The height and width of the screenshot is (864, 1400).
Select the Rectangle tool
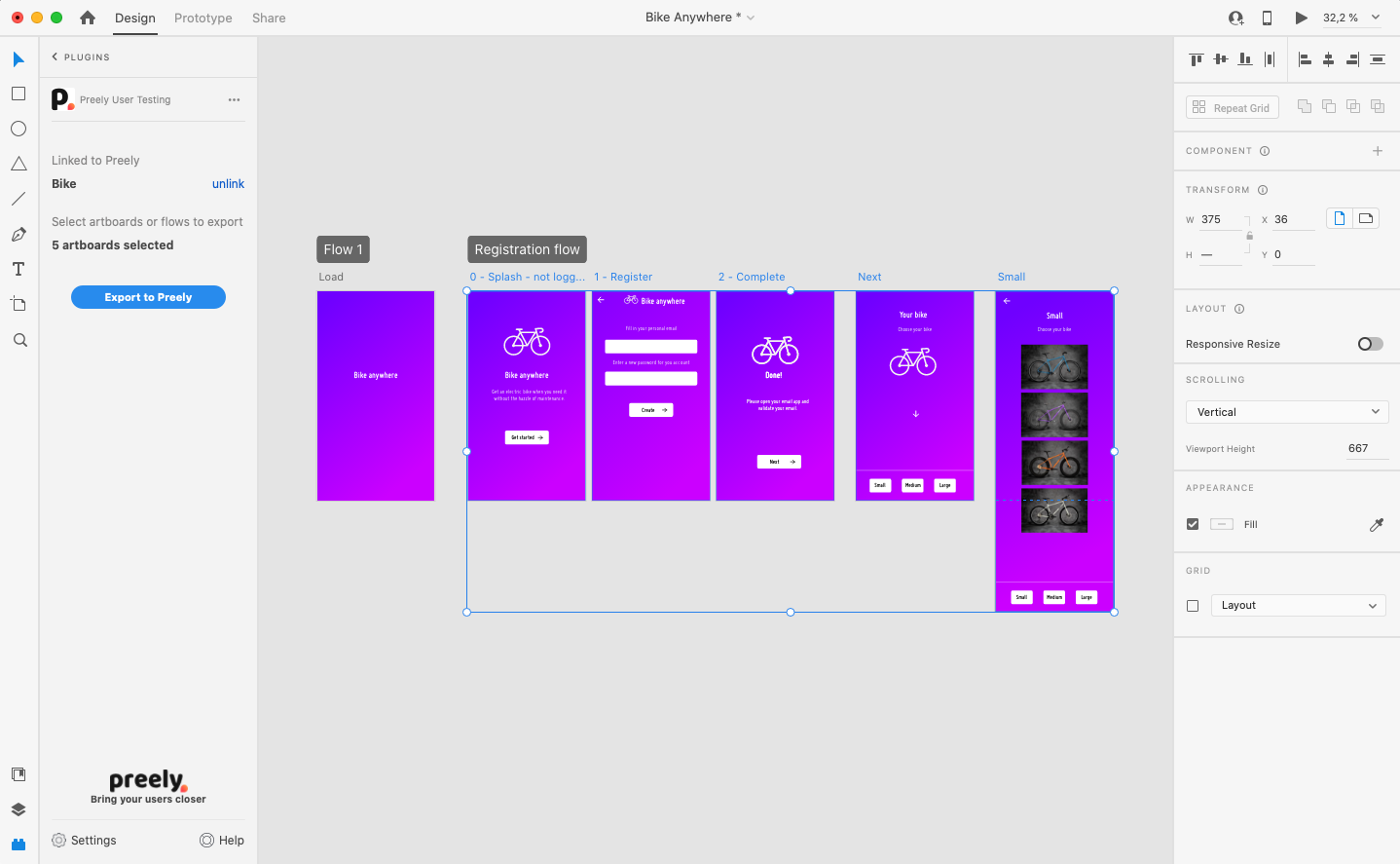click(18, 94)
